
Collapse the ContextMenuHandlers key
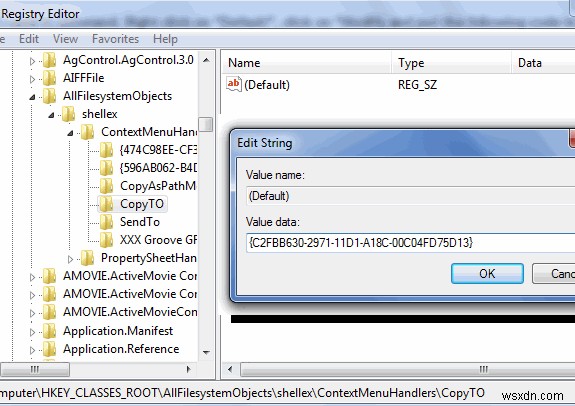click(x=70, y=133)
